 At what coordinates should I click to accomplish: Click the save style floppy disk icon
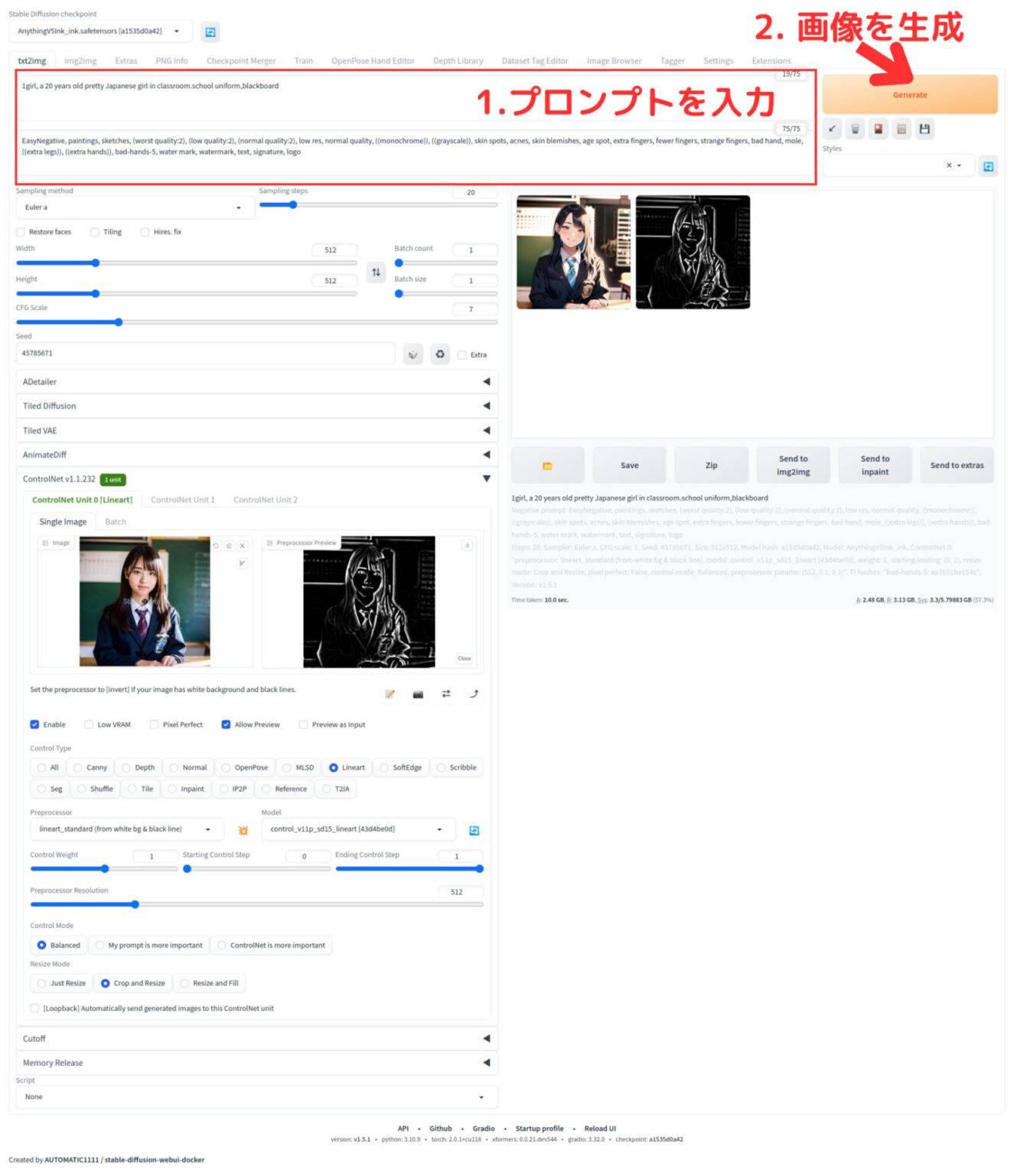[x=924, y=129]
